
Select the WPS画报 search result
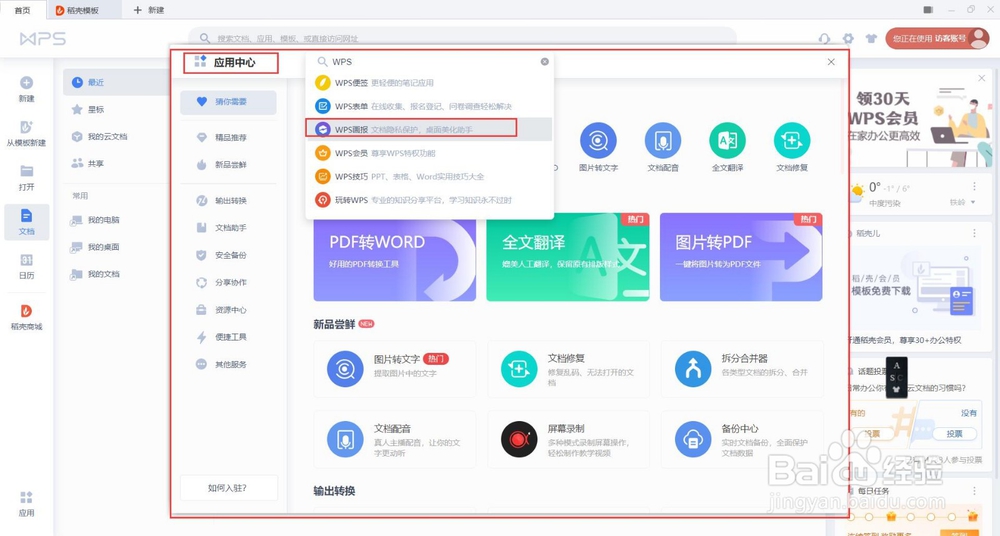[429, 130]
